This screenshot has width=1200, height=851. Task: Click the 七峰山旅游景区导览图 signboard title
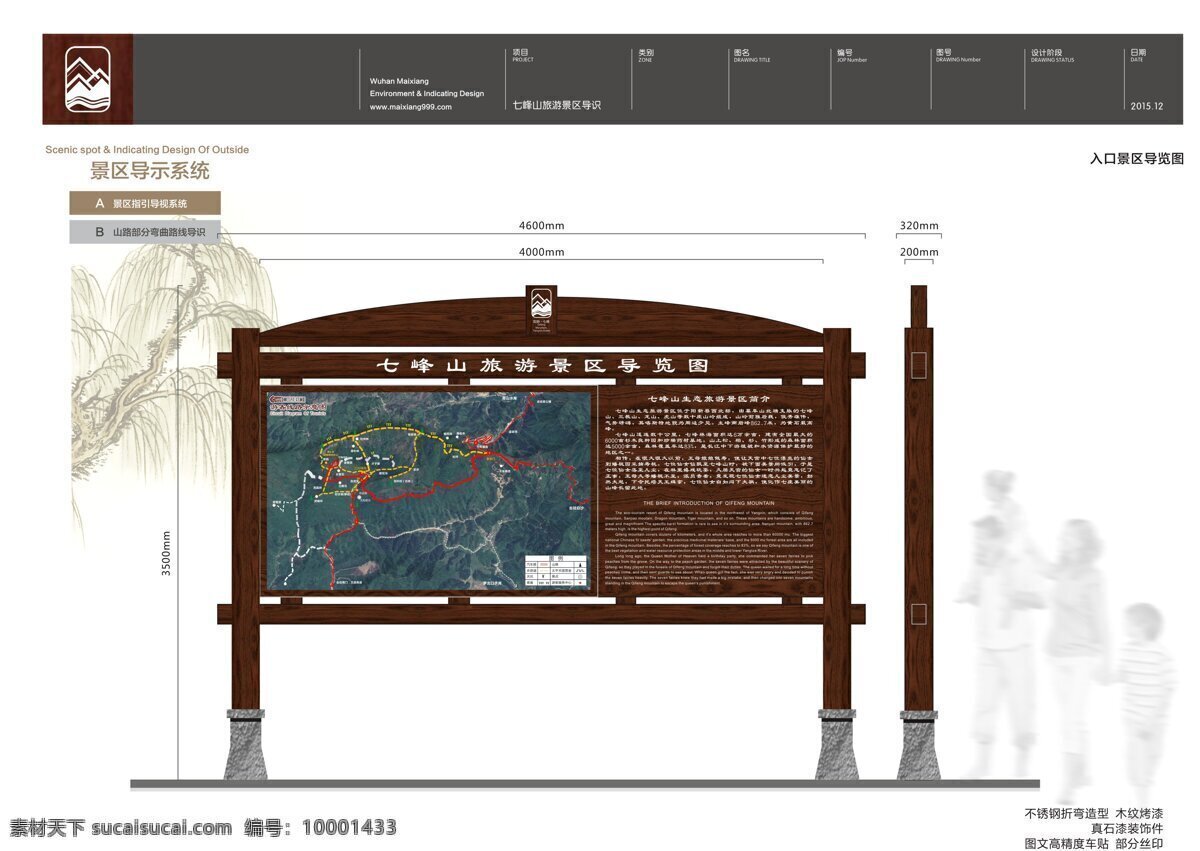pos(541,365)
